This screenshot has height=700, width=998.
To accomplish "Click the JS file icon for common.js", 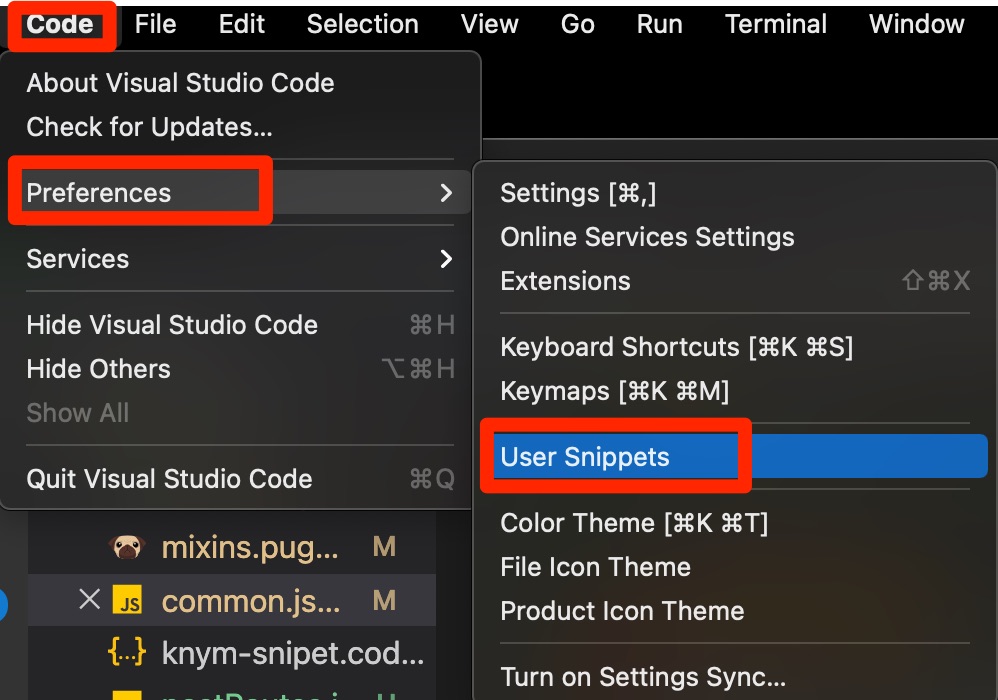I will pos(127,600).
